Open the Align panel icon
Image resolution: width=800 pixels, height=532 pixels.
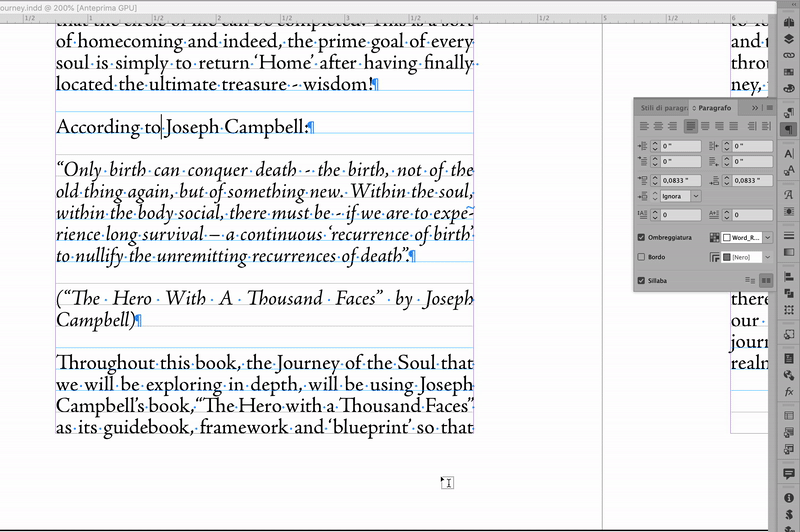789,276
